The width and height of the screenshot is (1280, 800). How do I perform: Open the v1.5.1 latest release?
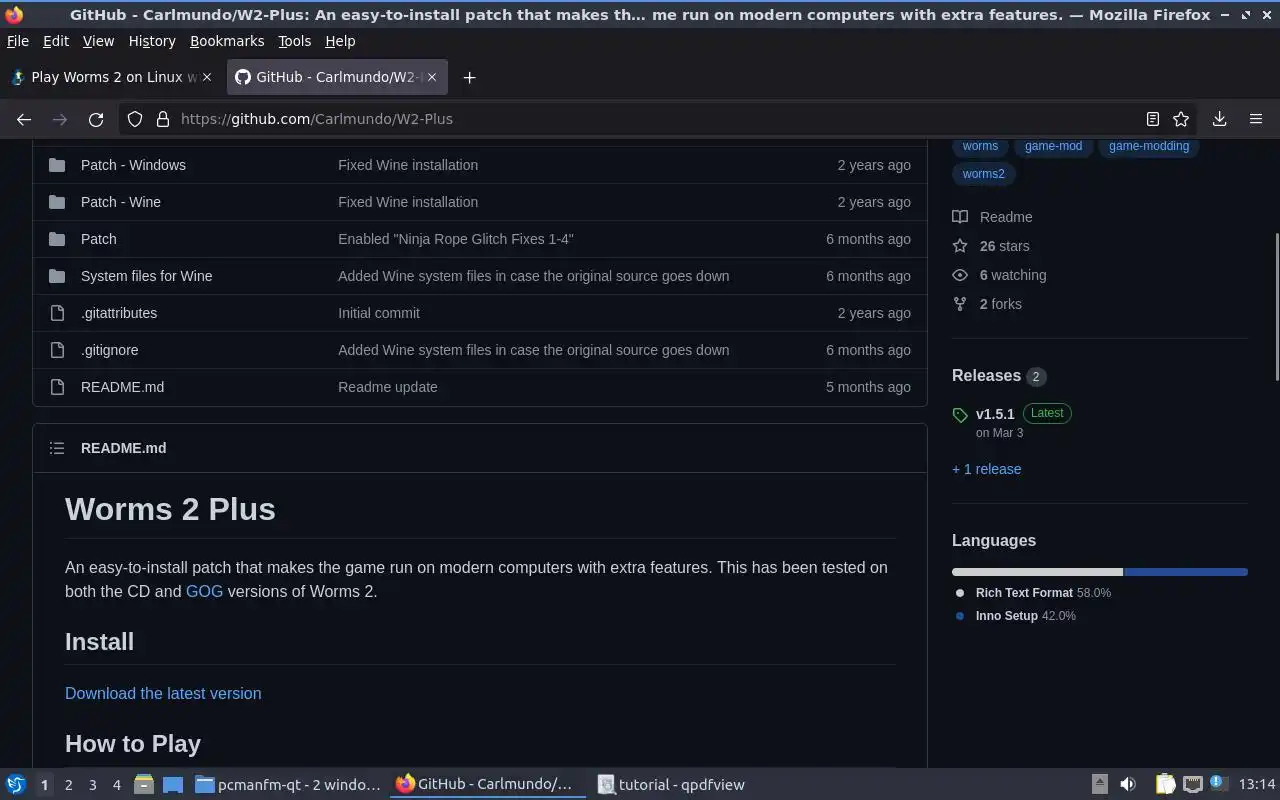click(995, 414)
